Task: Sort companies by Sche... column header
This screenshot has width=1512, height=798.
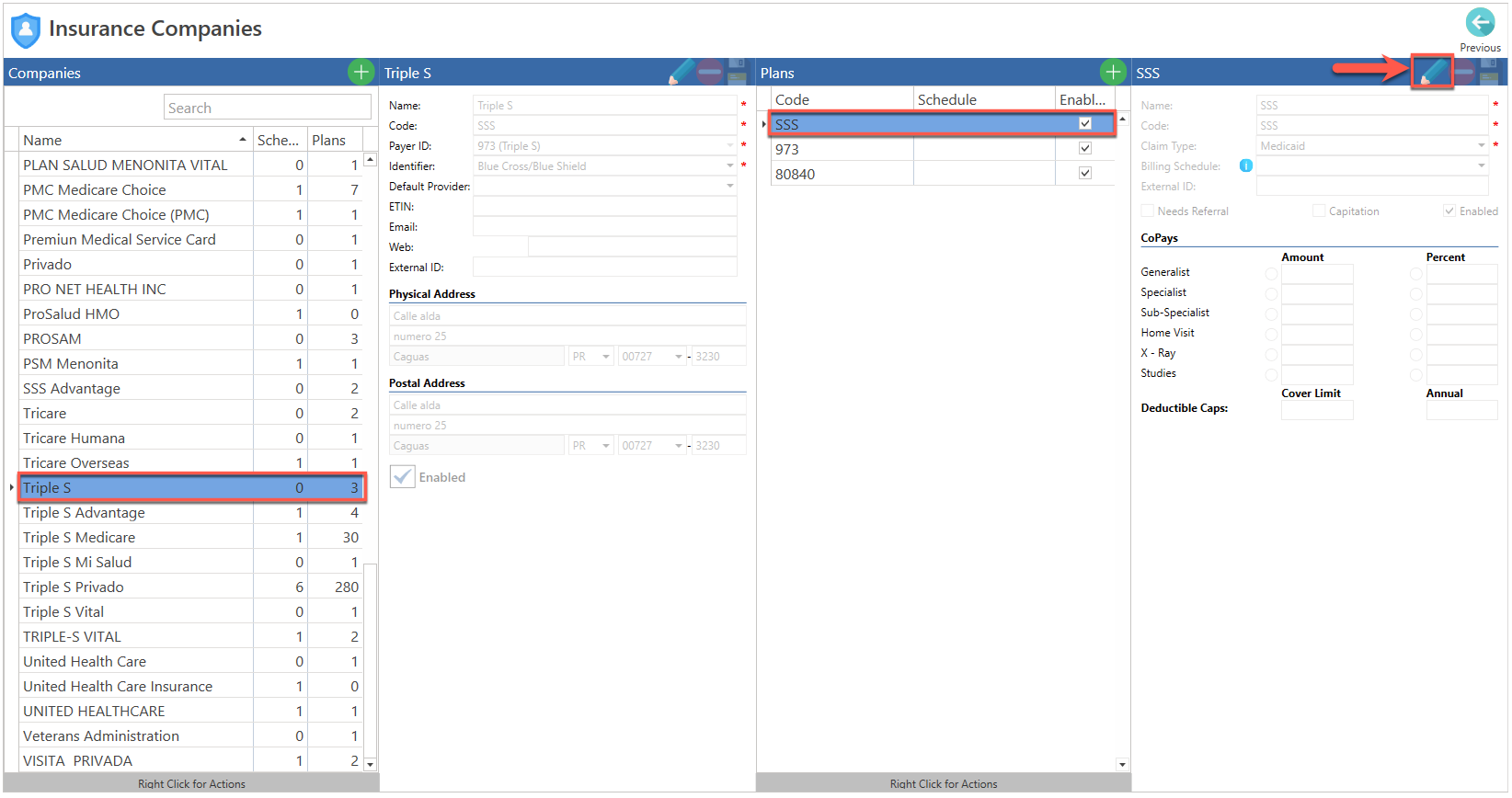Action: (x=280, y=140)
